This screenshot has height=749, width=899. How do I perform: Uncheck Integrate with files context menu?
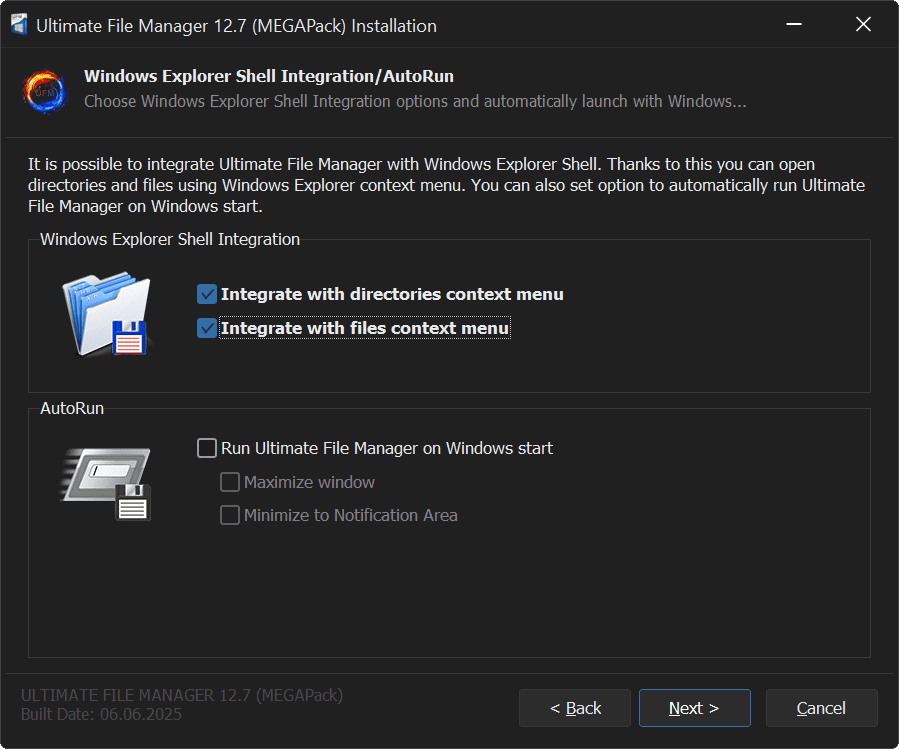pyautogui.click(x=207, y=328)
